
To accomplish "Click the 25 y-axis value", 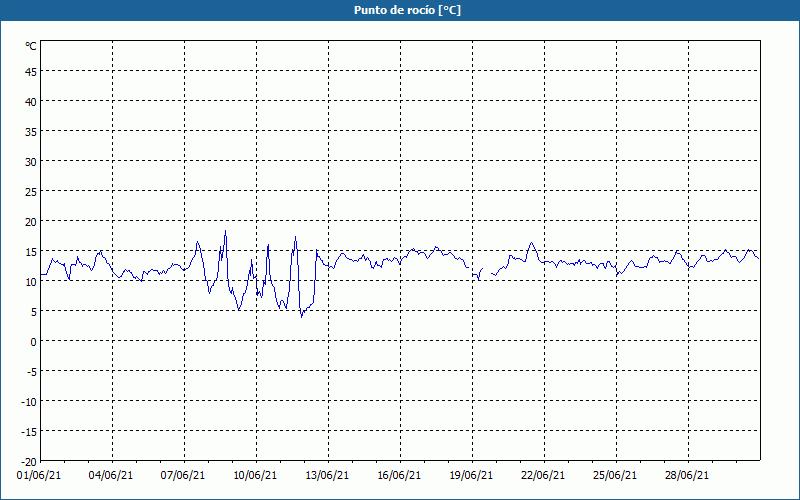I will tap(31, 192).
